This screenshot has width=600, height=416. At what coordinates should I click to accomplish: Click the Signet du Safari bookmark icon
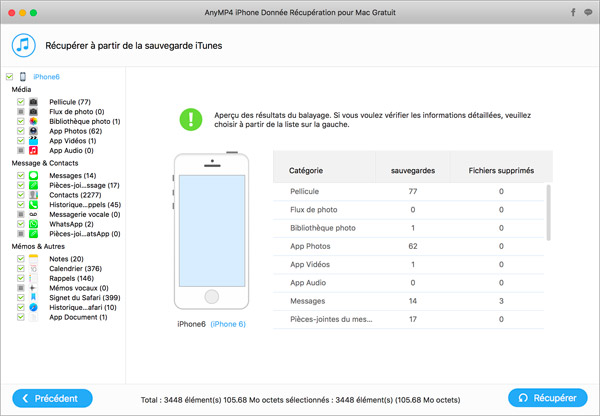(33, 297)
